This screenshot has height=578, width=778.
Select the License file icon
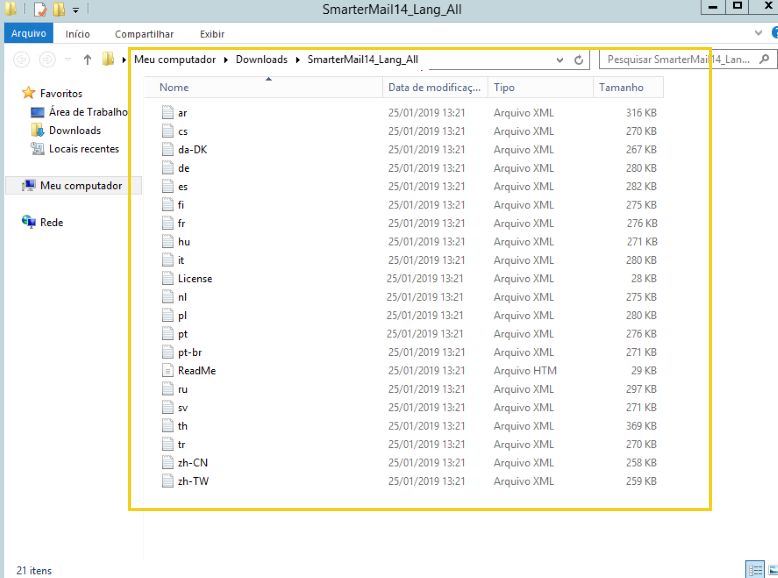click(x=168, y=278)
